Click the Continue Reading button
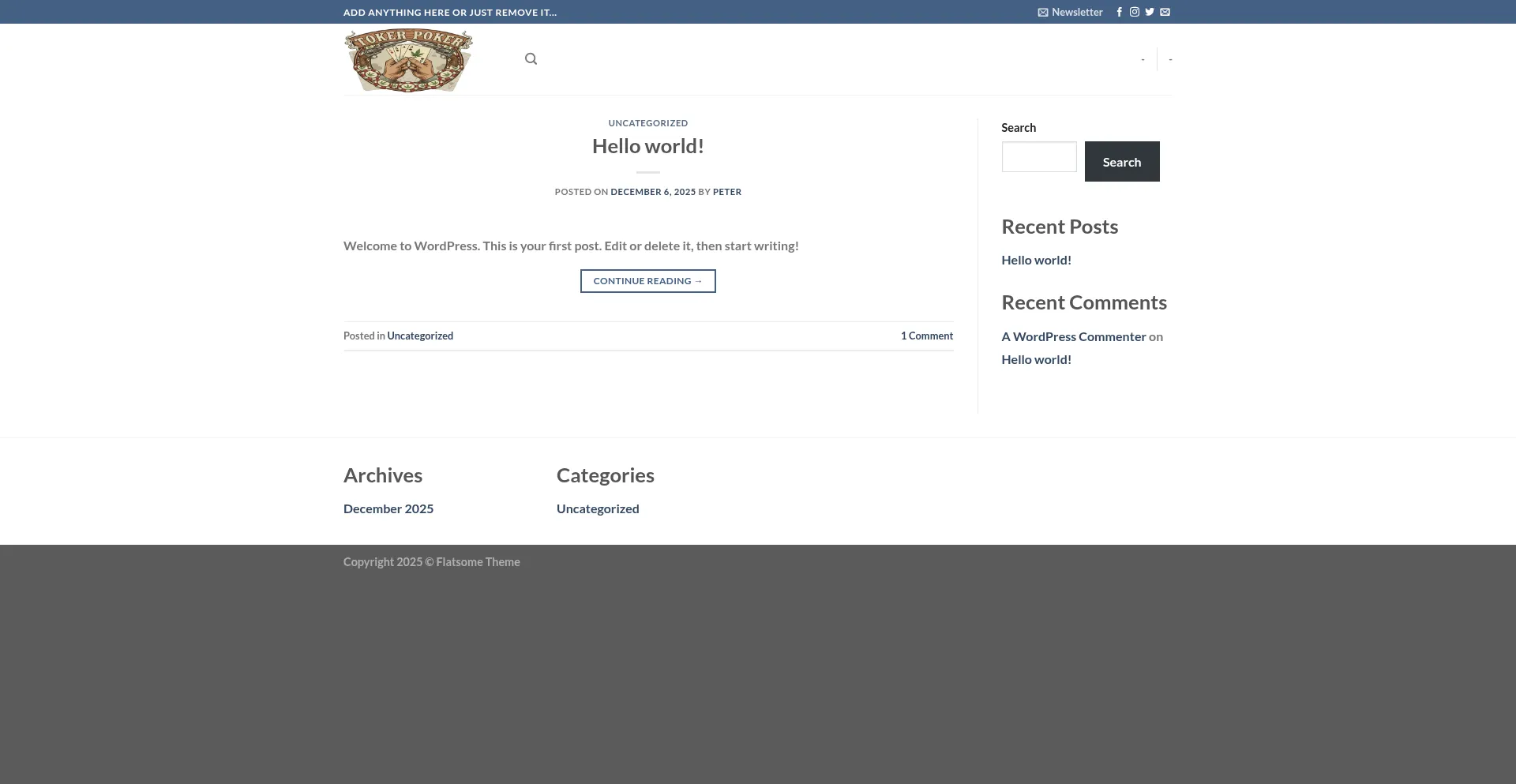This screenshot has width=1516, height=784. [647, 281]
